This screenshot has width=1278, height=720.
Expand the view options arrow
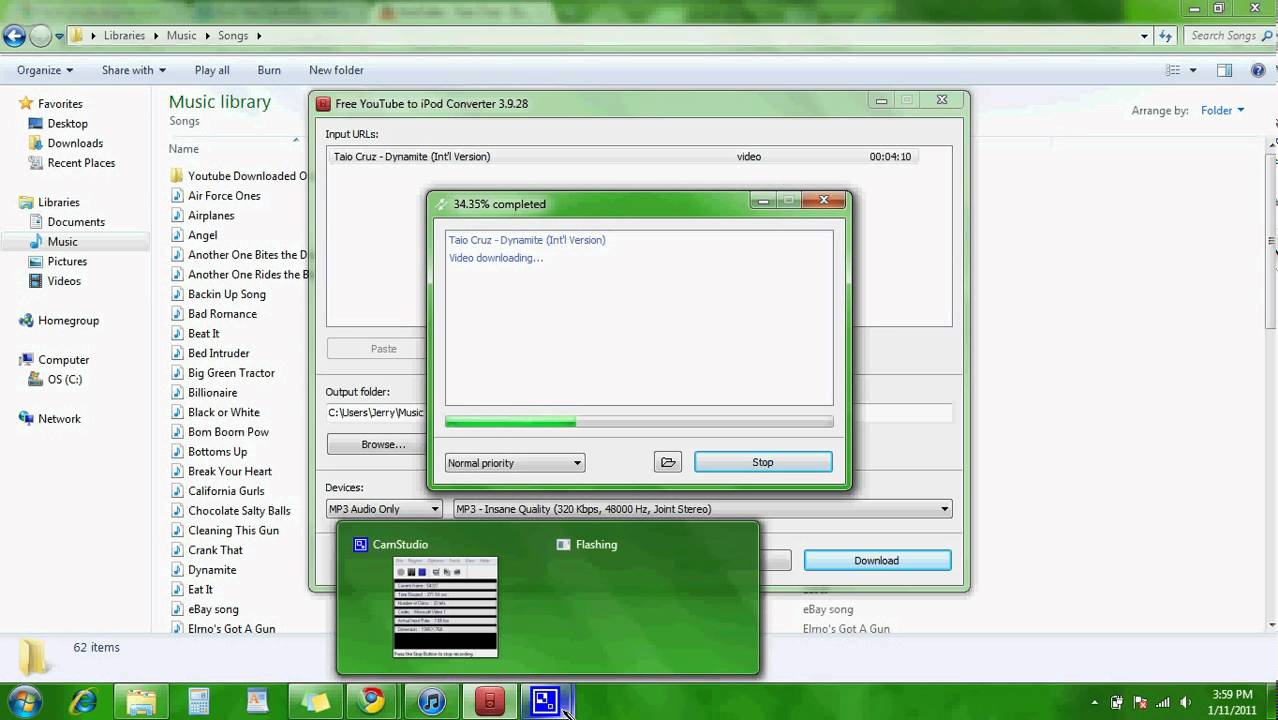[1193, 70]
